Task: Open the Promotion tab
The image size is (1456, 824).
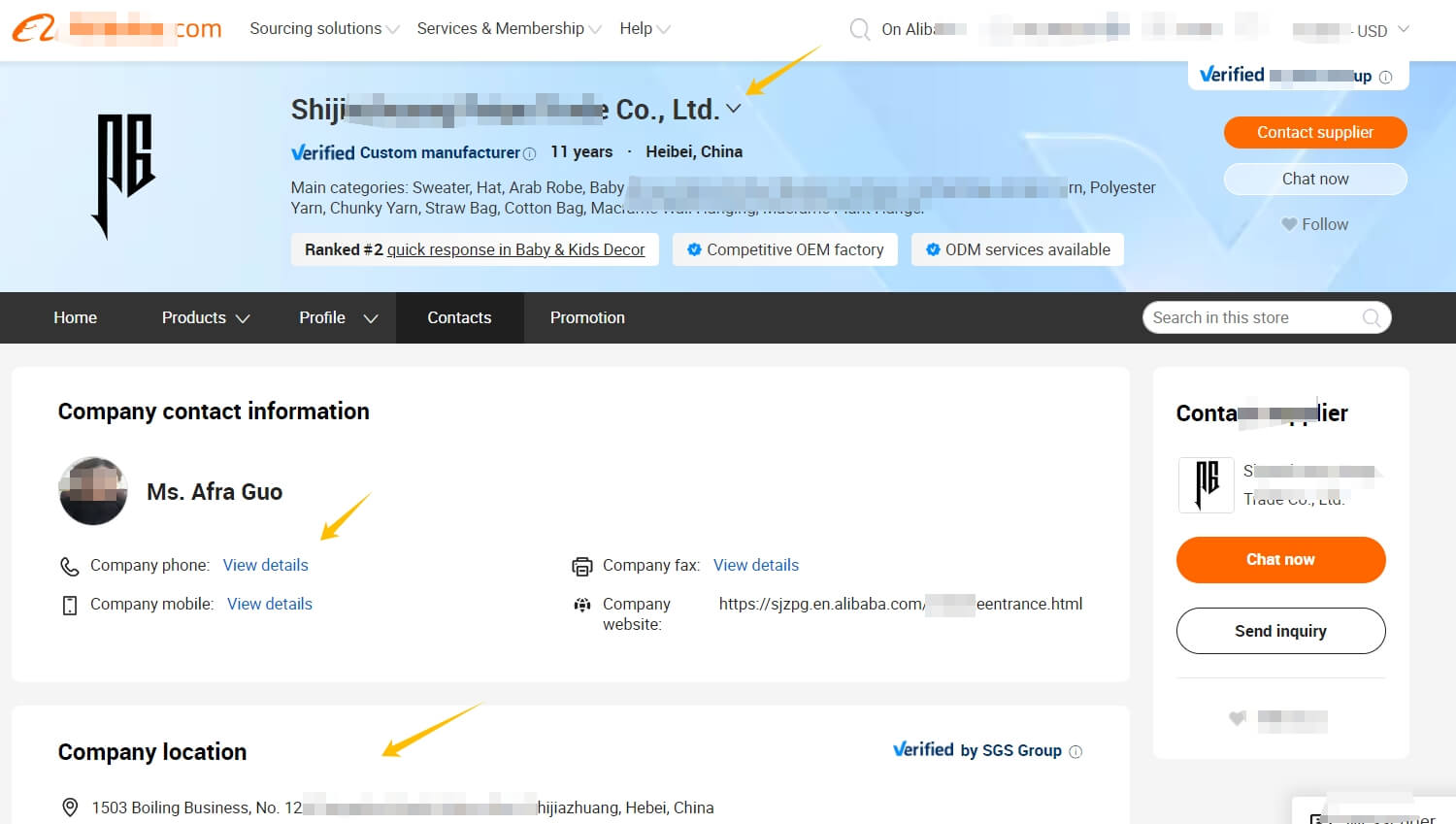Action: click(x=587, y=317)
